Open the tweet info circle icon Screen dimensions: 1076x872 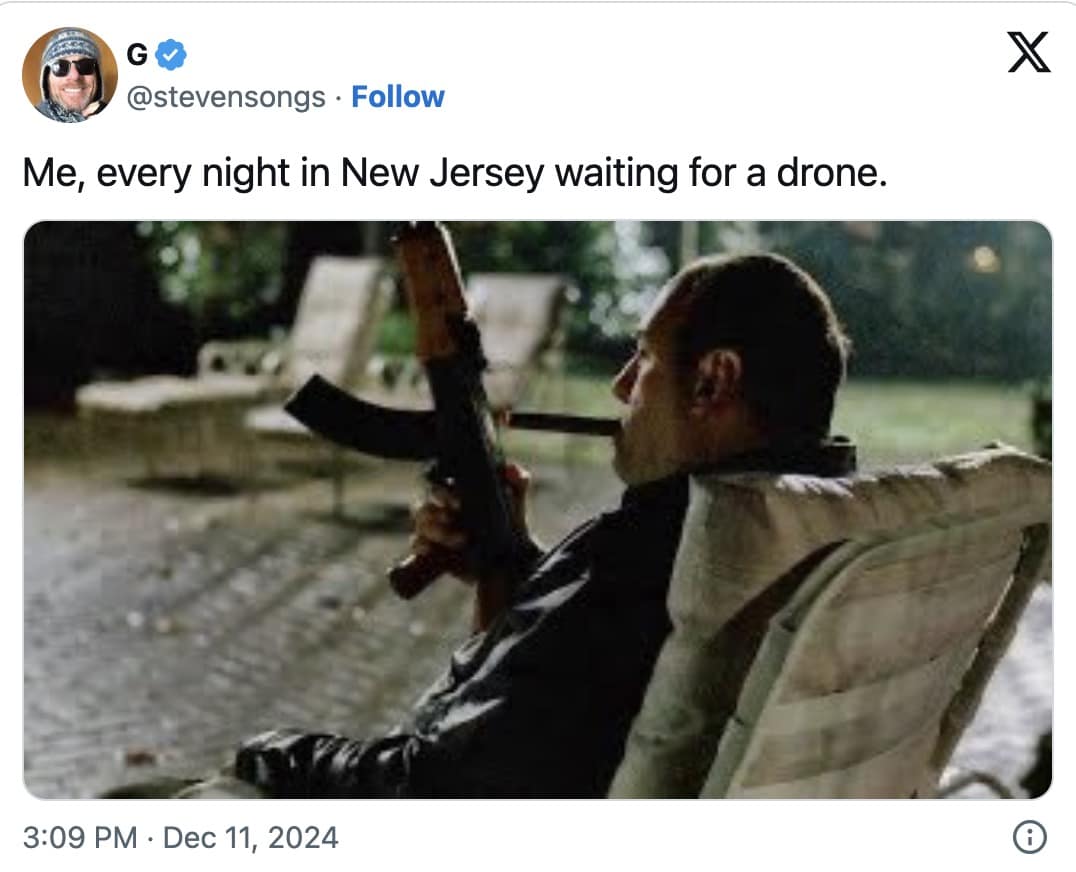pyautogui.click(x=1030, y=838)
